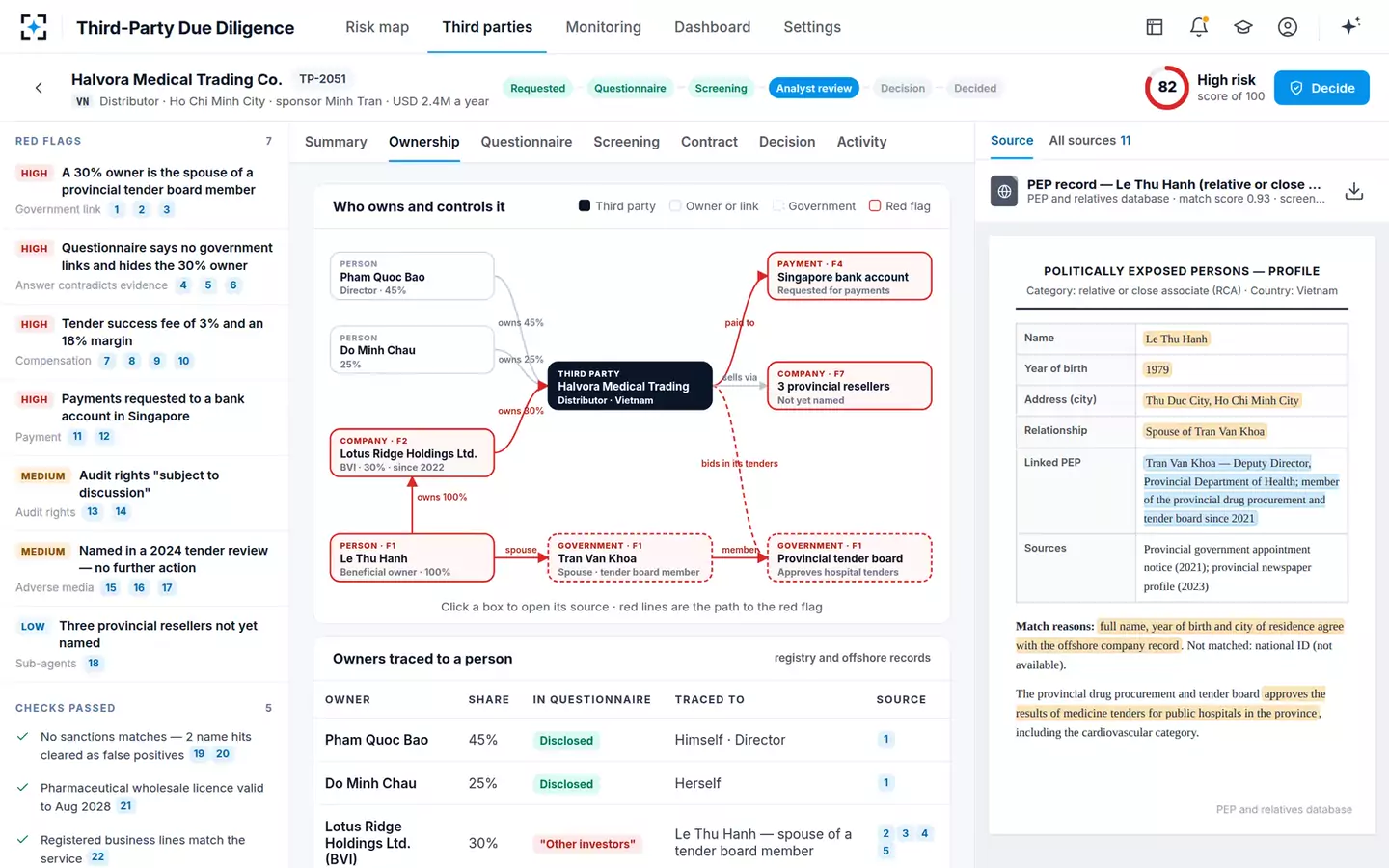The image size is (1389, 868).
Task: Toggle the Owner or link legend filter
Action: (714, 206)
